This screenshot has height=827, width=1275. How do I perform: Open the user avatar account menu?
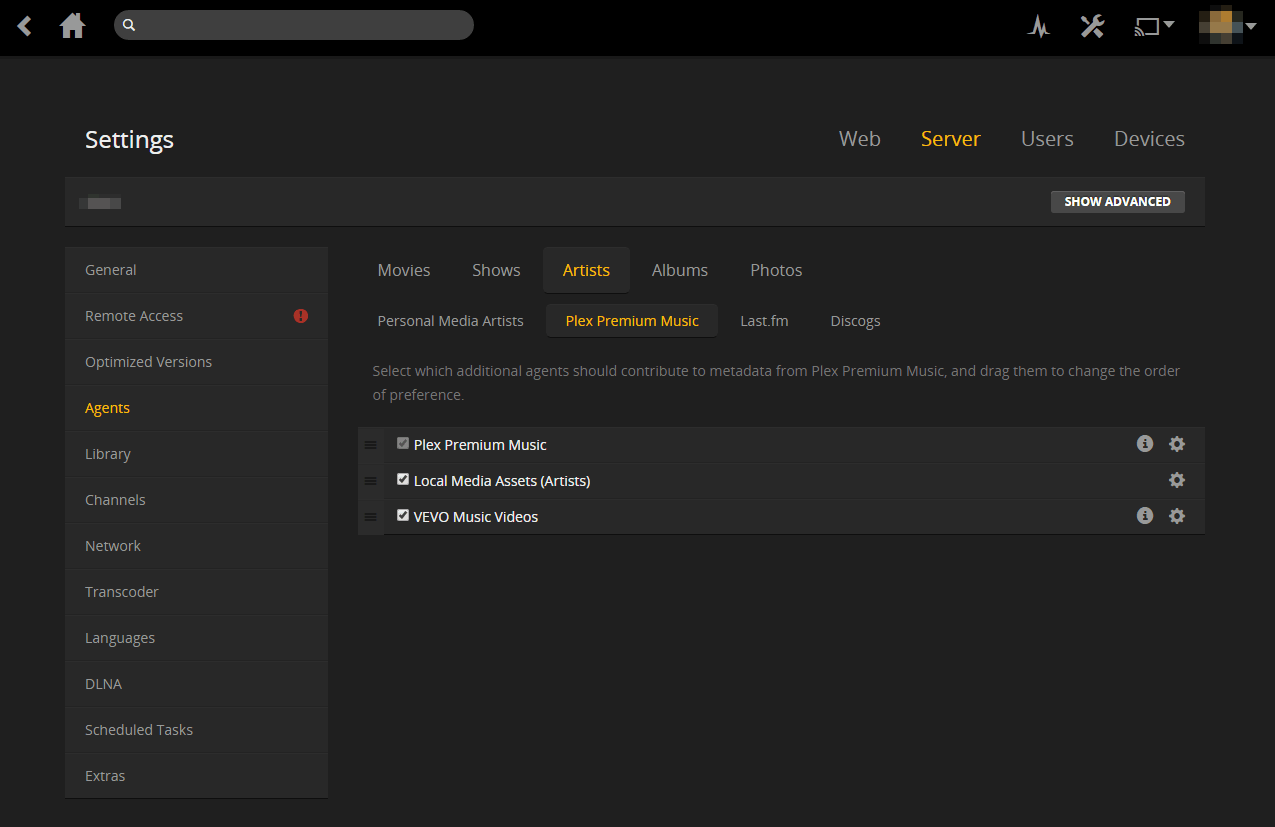coord(1227,26)
